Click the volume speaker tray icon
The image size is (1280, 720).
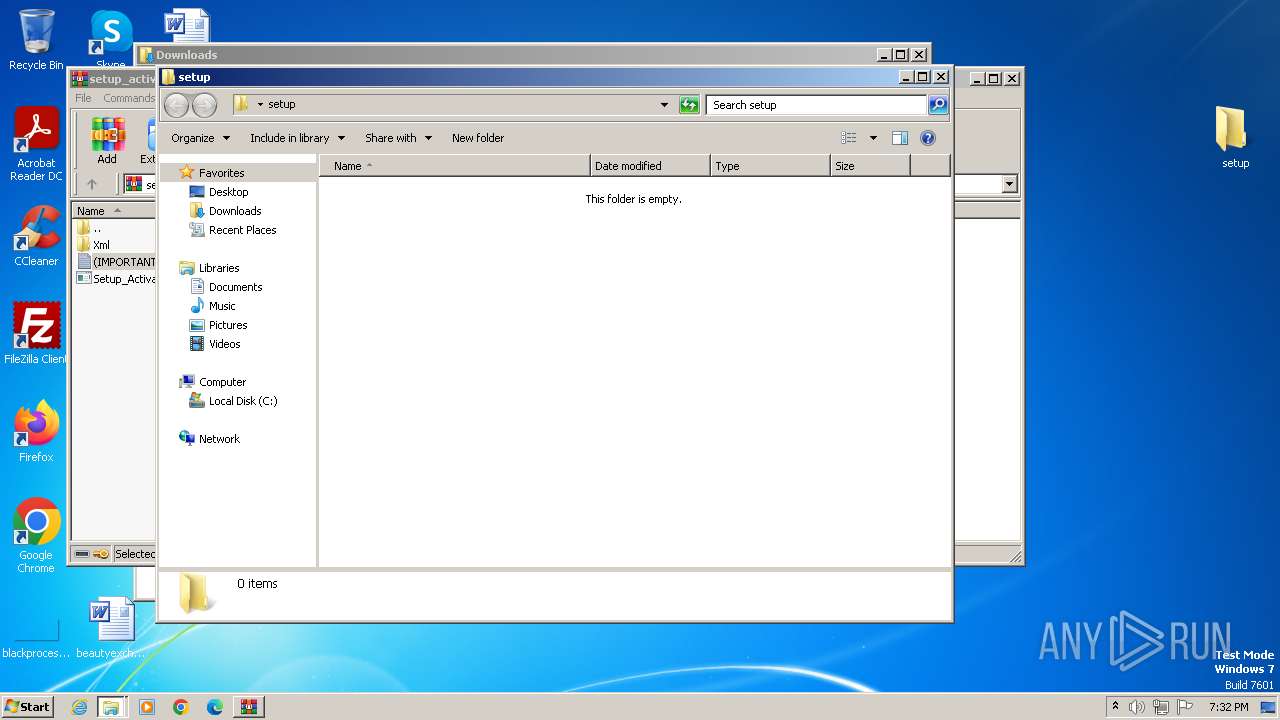pyautogui.click(x=1137, y=707)
